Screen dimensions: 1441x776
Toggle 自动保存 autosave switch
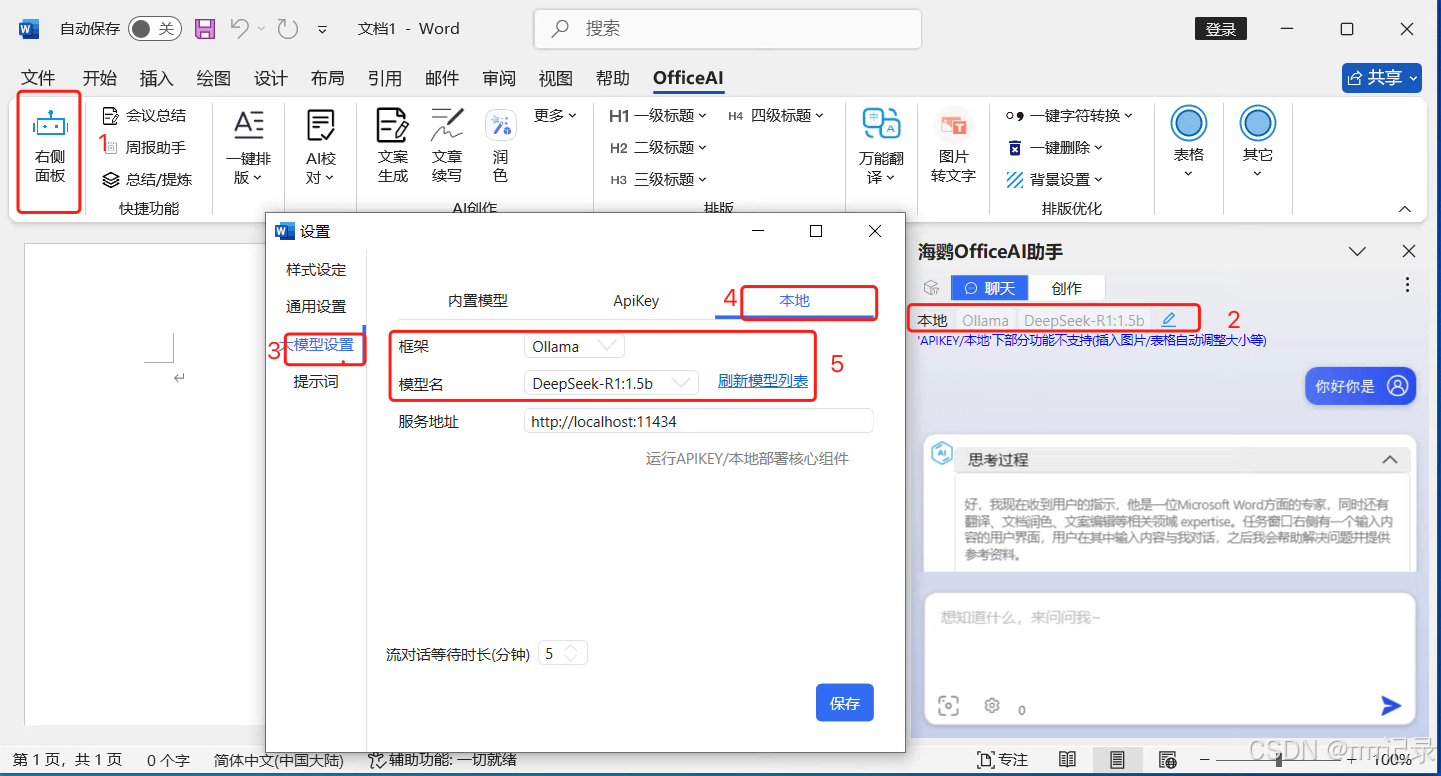pos(154,29)
